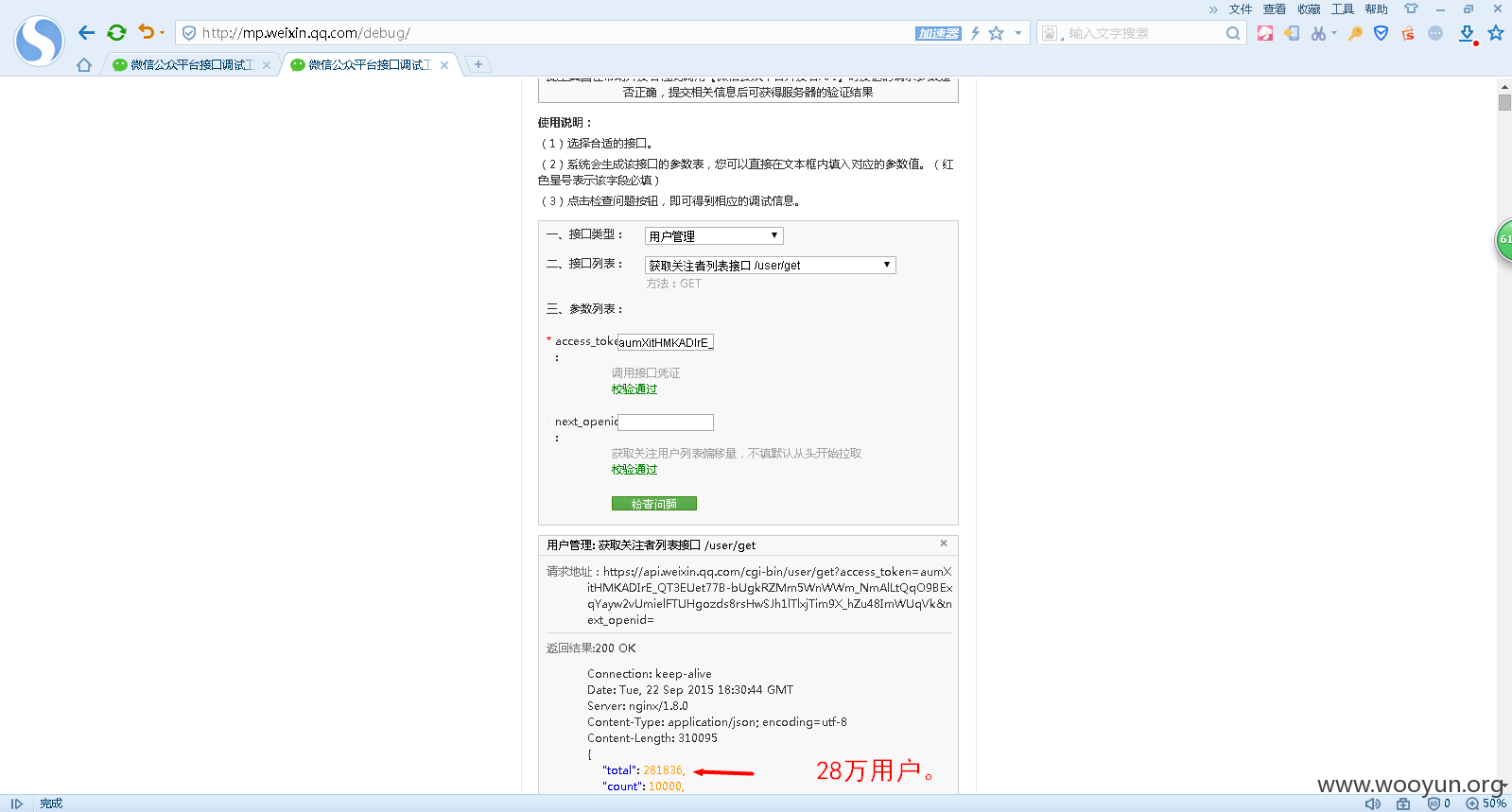
Task: Open the undo arrow dropdown next to orange icon
Action: click(x=162, y=33)
